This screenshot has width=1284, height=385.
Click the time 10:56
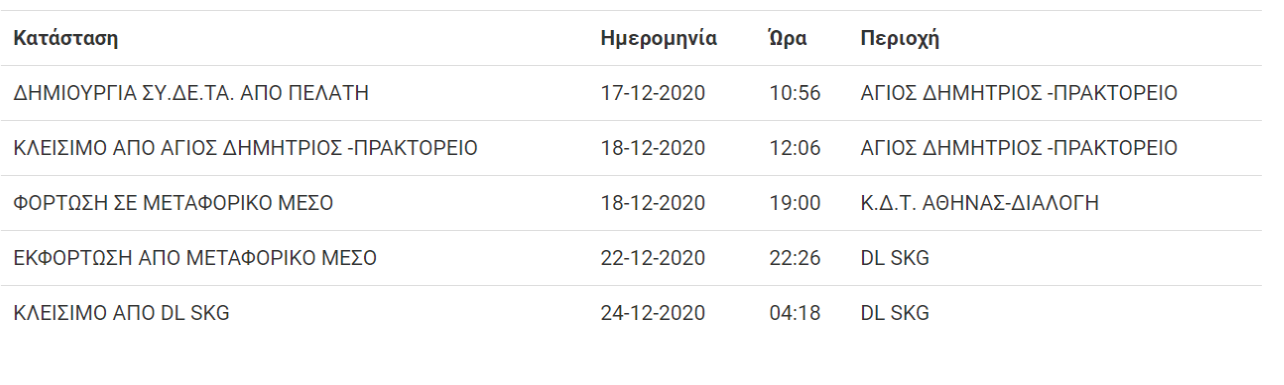click(x=795, y=94)
